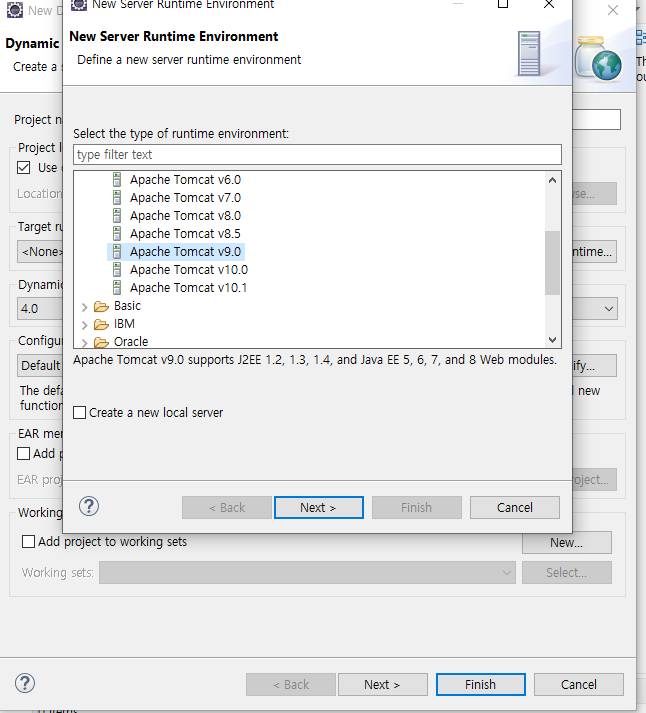Click scroll-up arrow of runtime list

click(552, 180)
